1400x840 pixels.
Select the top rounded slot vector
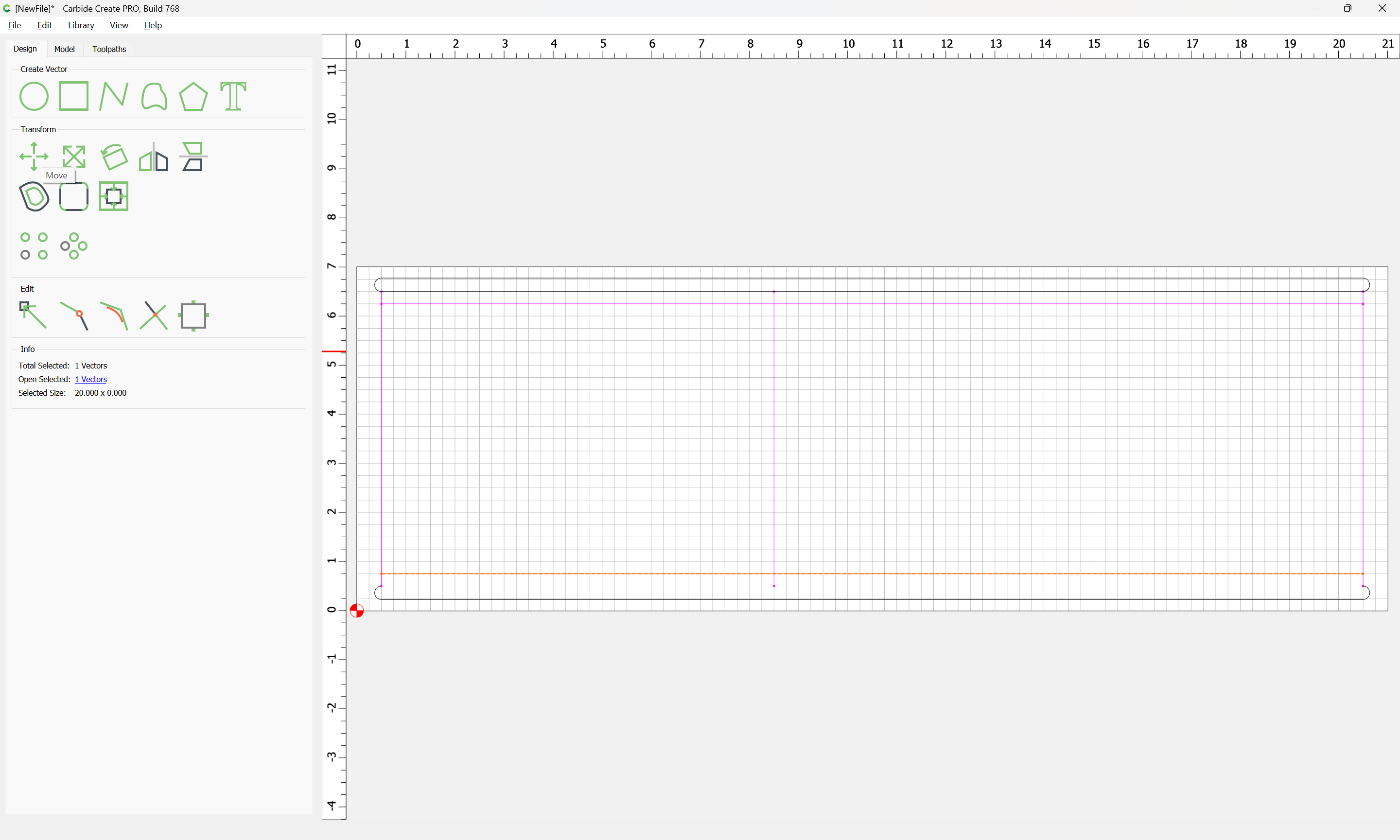tap(872, 285)
